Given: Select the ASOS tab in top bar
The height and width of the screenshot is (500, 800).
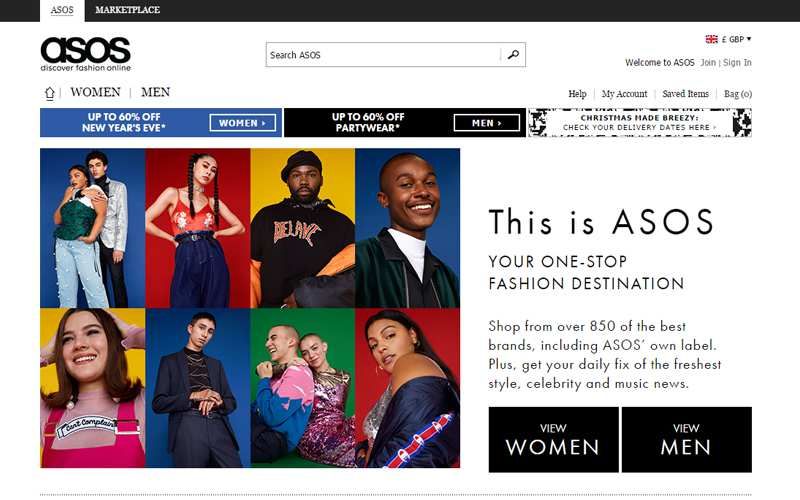Looking at the screenshot, I should [x=62, y=10].
